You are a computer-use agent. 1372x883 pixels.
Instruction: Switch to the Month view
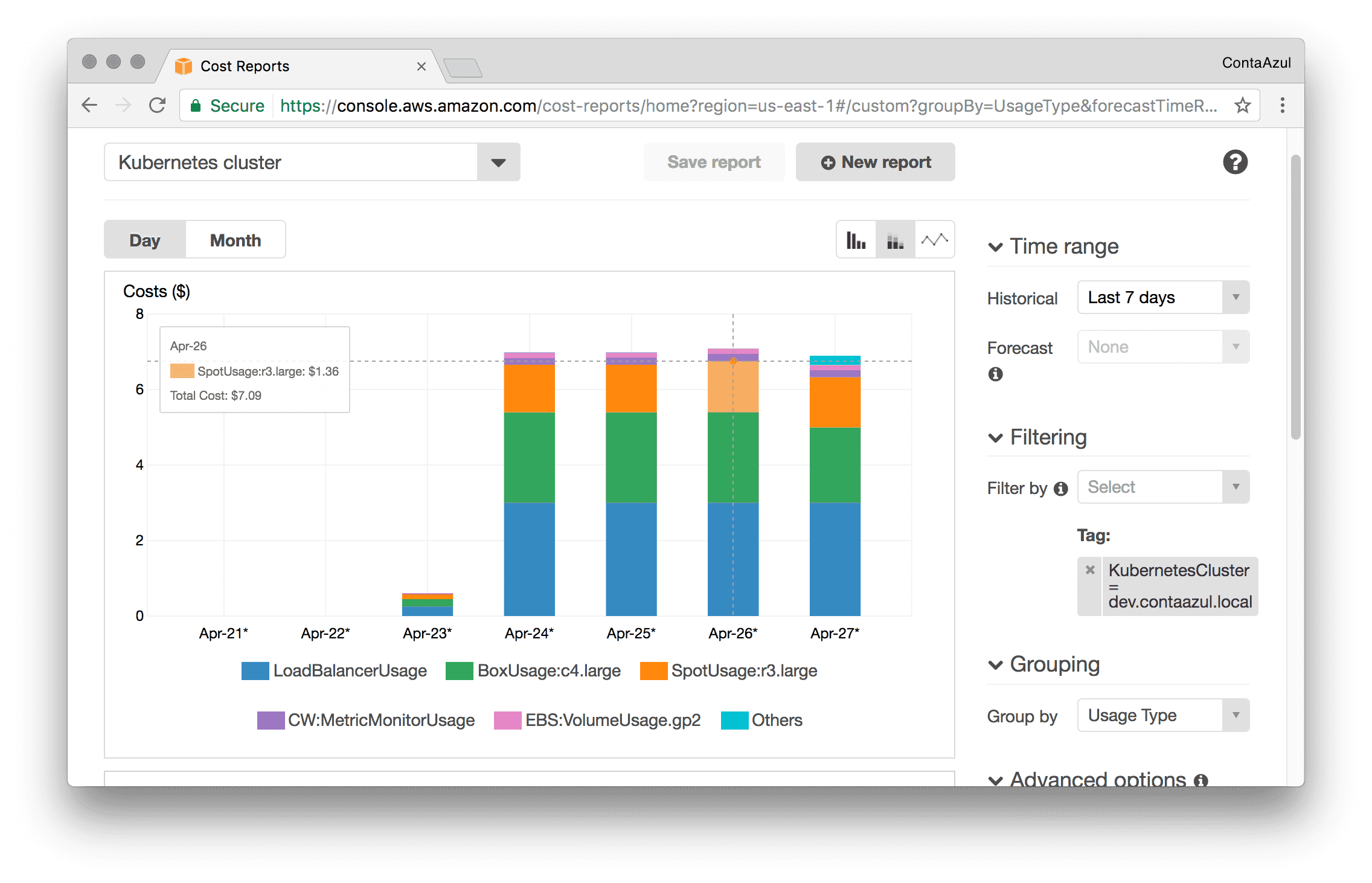tap(235, 239)
